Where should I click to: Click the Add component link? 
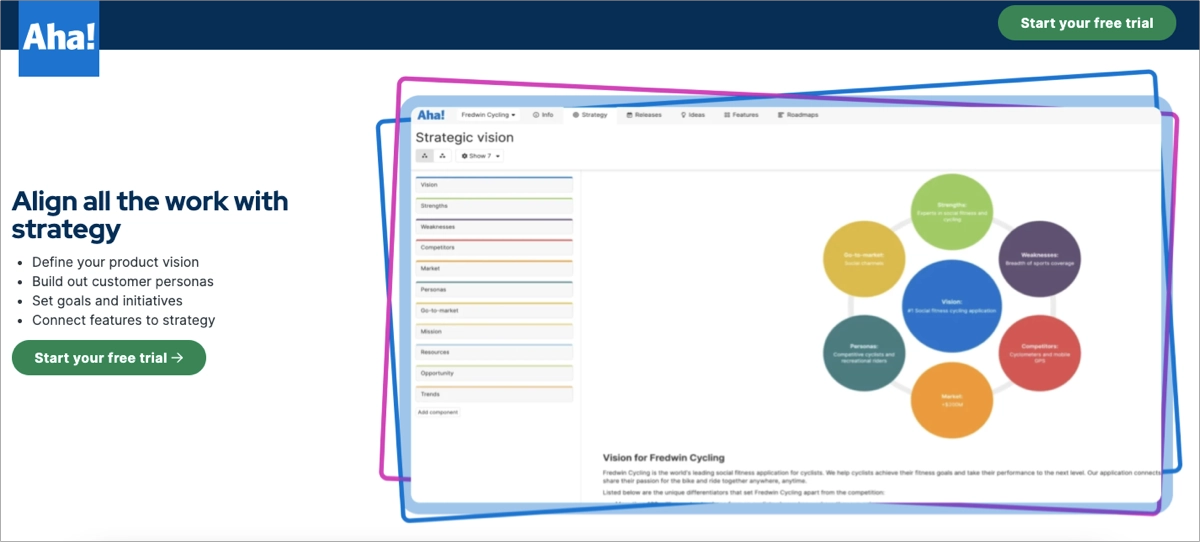click(438, 412)
